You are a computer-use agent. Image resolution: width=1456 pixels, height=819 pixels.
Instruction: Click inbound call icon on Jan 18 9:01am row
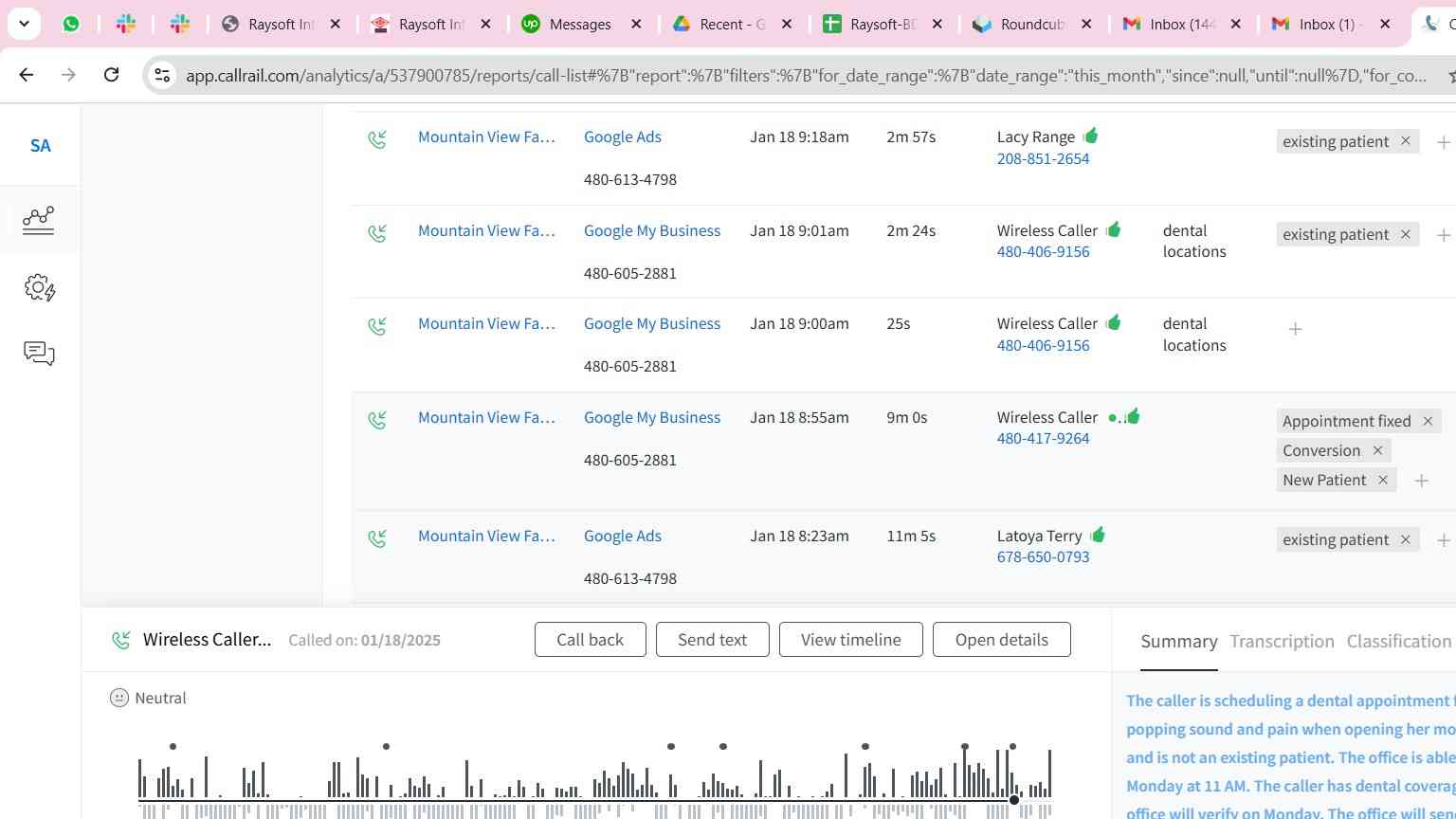pos(377,232)
